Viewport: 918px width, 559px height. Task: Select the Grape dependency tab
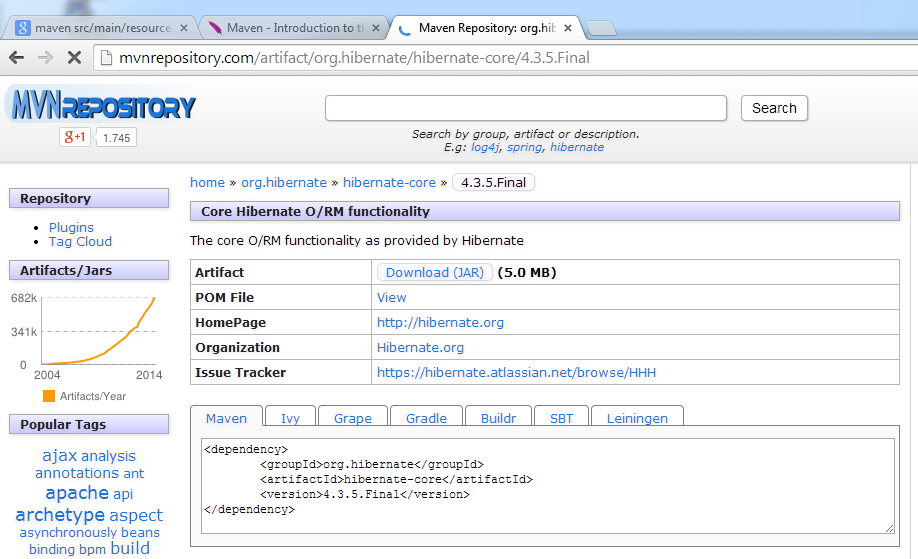point(352,417)
